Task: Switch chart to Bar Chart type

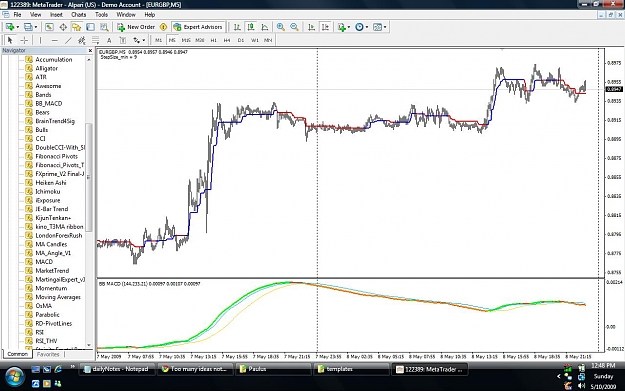Action: click(x=237, y=27)
